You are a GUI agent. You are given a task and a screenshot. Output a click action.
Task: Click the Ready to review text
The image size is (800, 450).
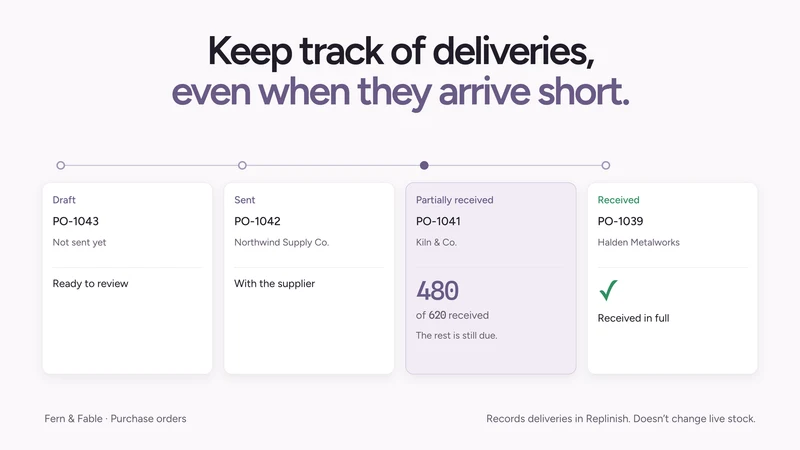(x=90, y=284)
